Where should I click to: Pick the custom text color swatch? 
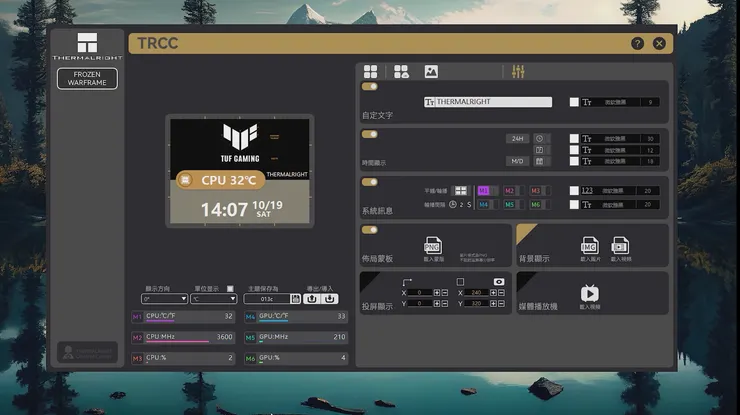[574, 102]
